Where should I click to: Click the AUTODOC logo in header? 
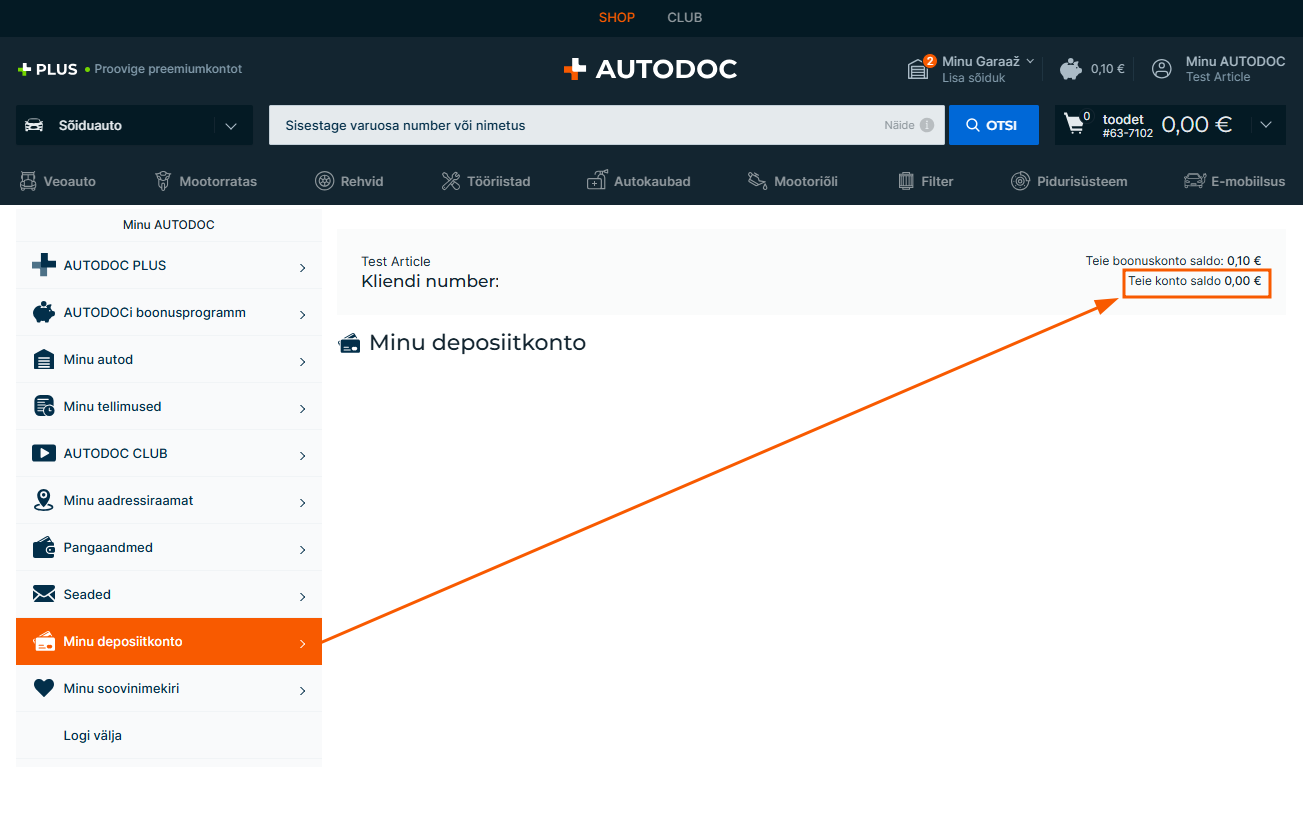point(650,69)
